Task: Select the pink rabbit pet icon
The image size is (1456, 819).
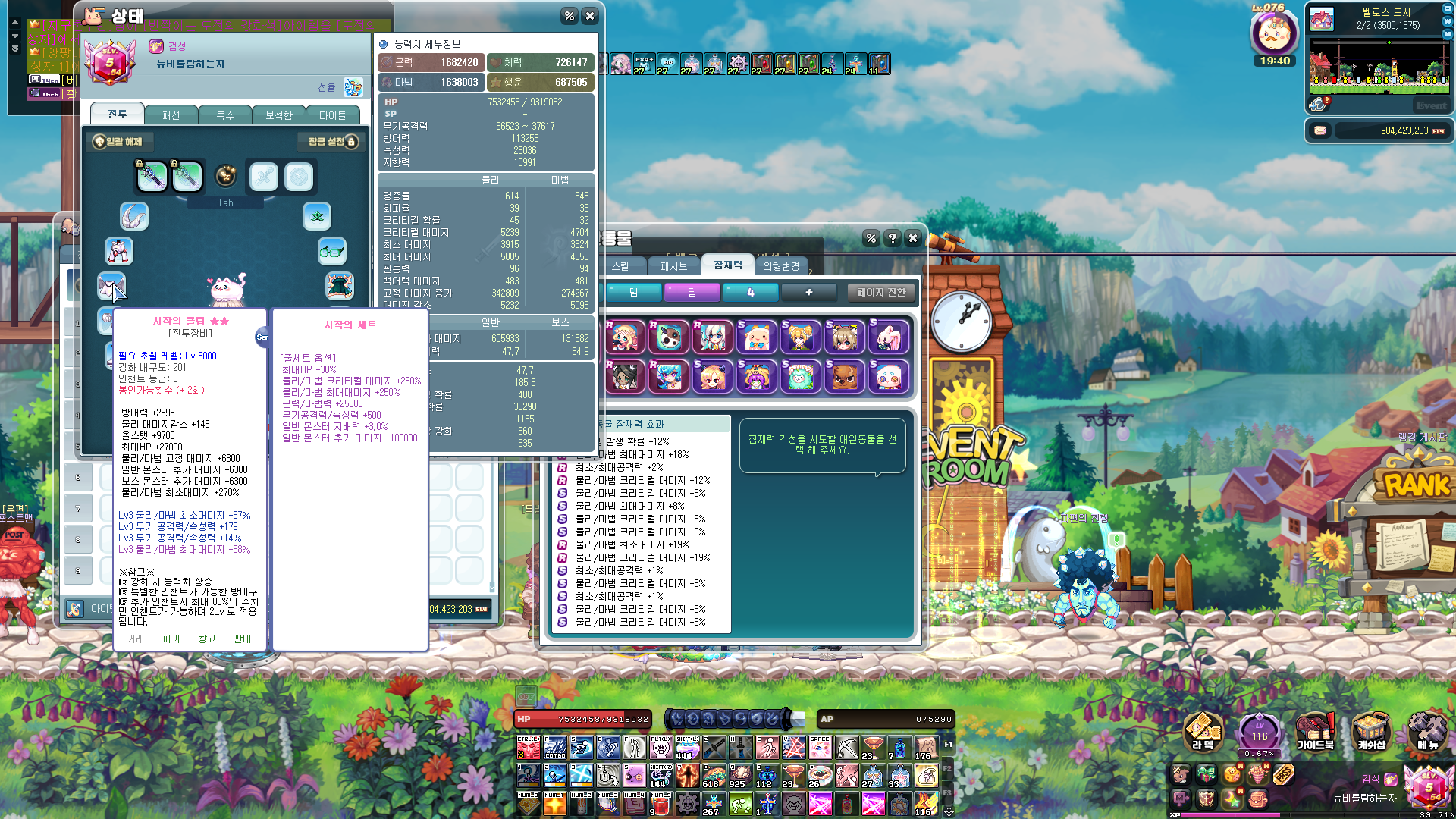Action: pos(888,337)
